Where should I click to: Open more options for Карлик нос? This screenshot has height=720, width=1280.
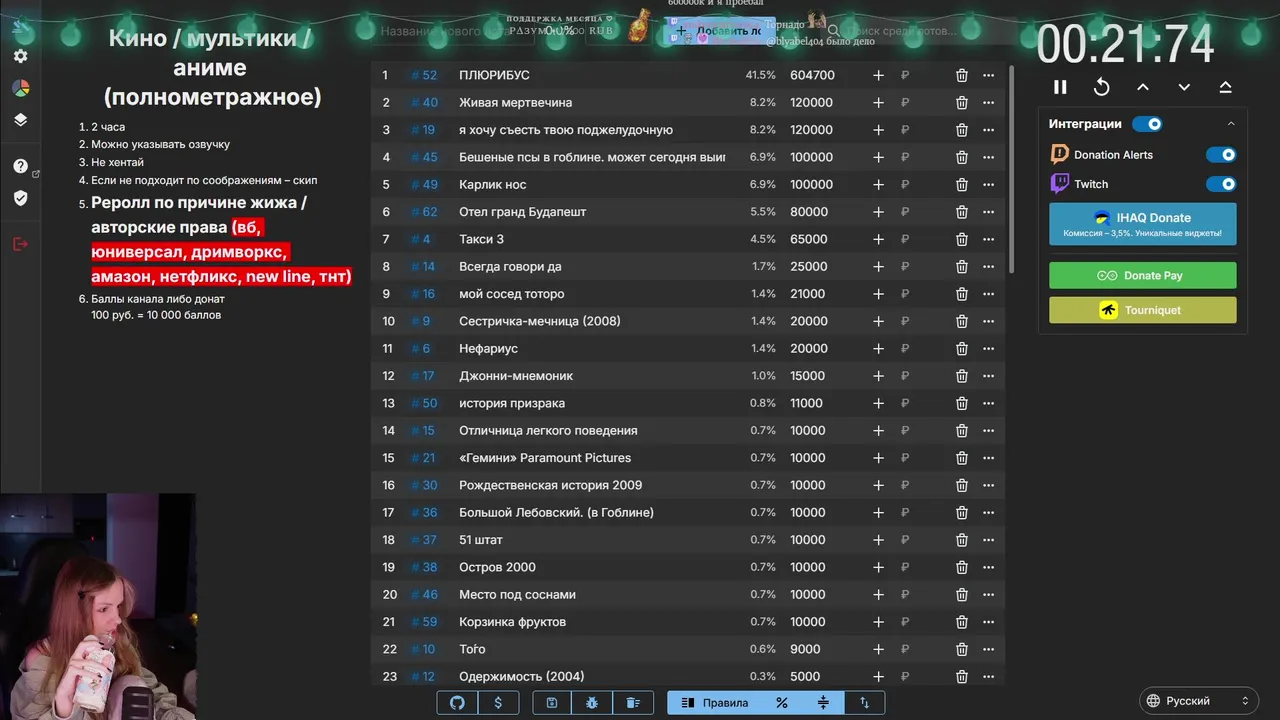point(988,184)
